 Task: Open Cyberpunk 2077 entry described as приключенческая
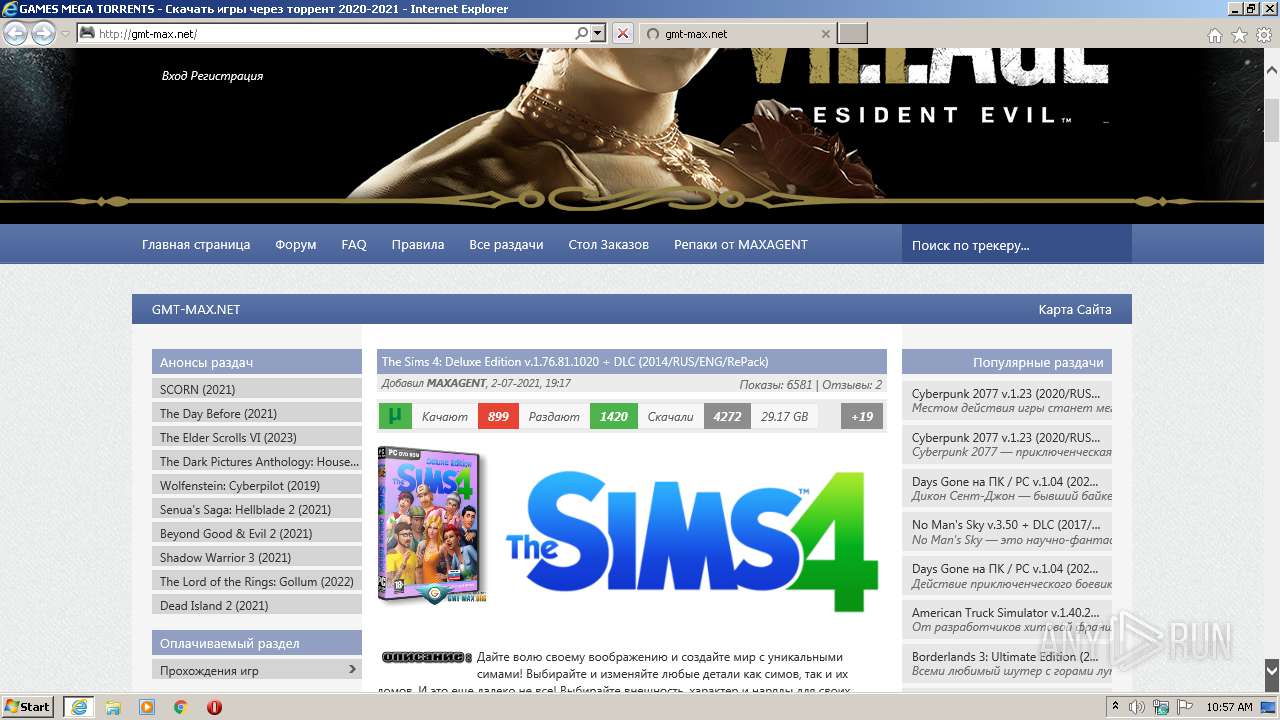pyautogui.click(x=1007, y=444)
